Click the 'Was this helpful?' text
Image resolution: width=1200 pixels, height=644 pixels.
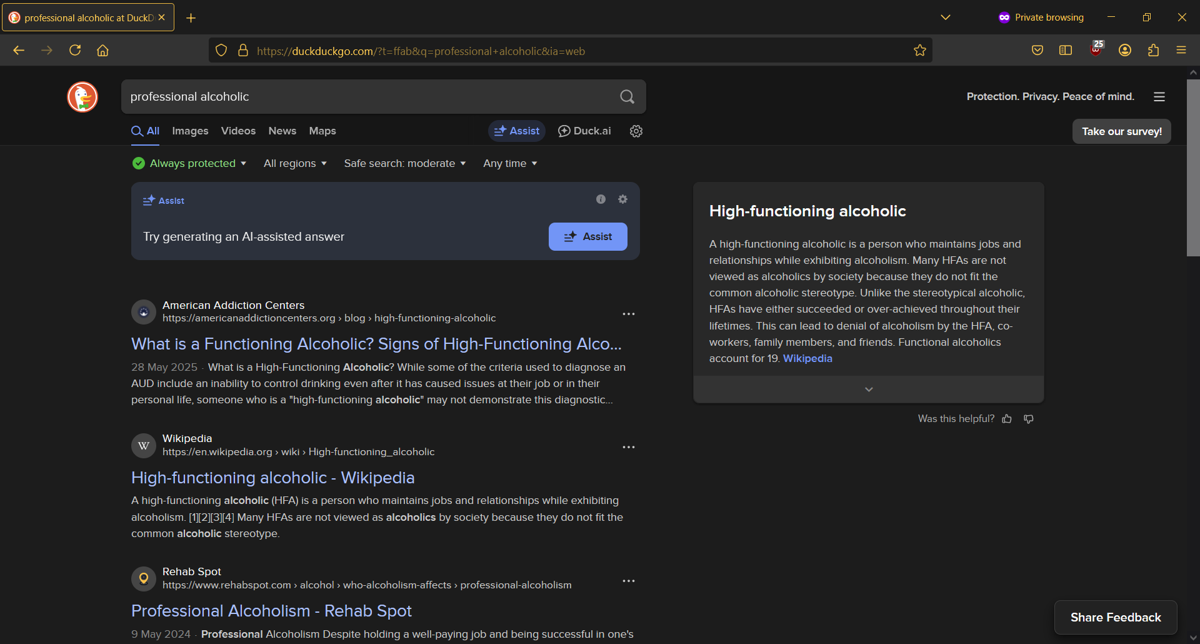click(x=956, y=419)
